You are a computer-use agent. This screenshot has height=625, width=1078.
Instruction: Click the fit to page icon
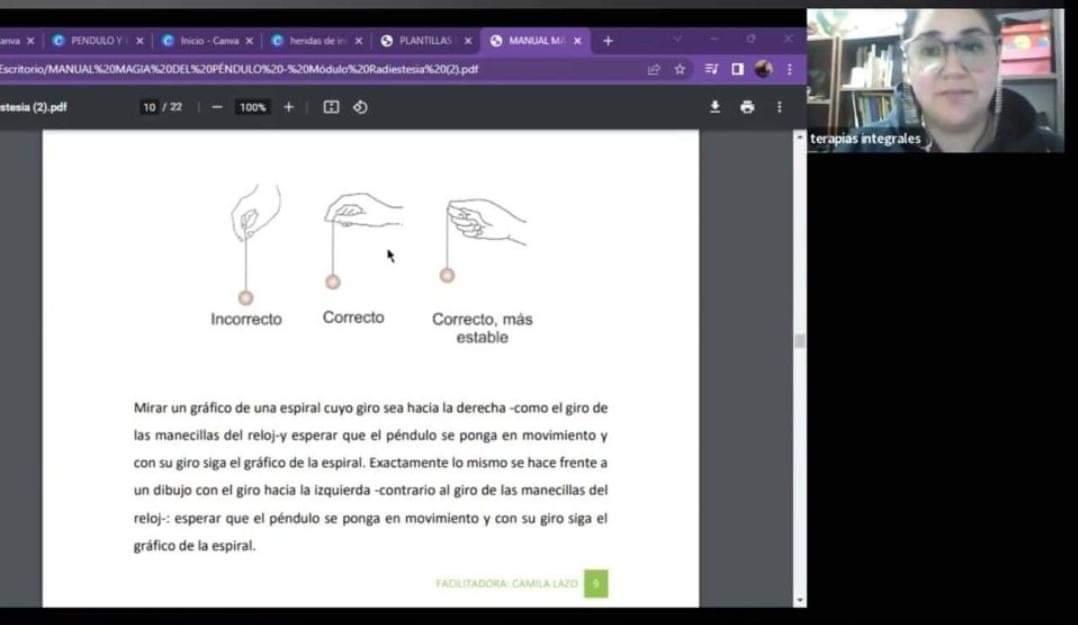[331, 107]
